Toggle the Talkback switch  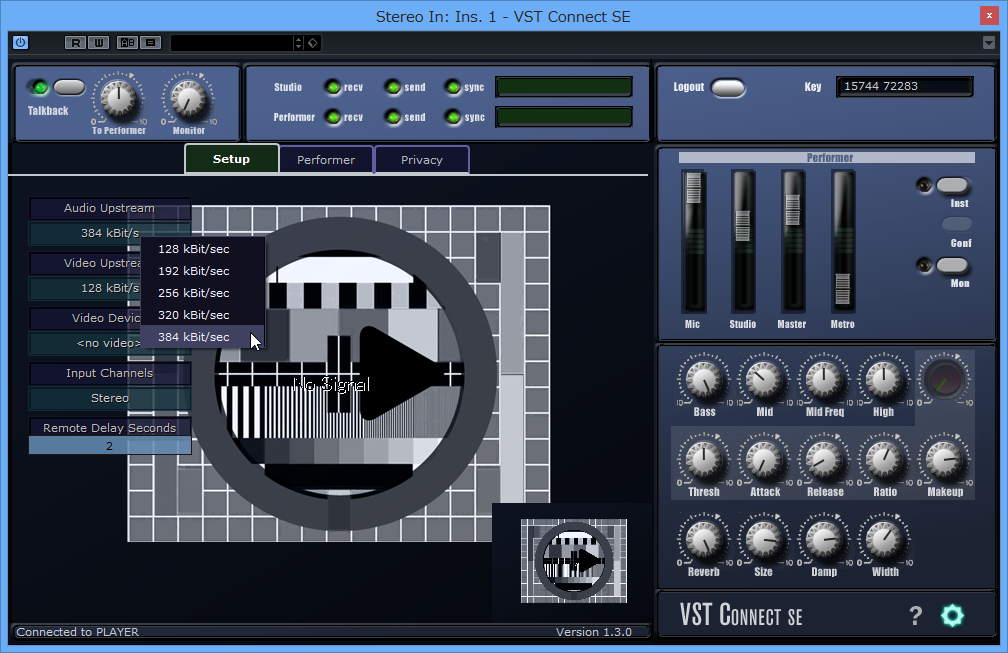(x=69, y=87)
